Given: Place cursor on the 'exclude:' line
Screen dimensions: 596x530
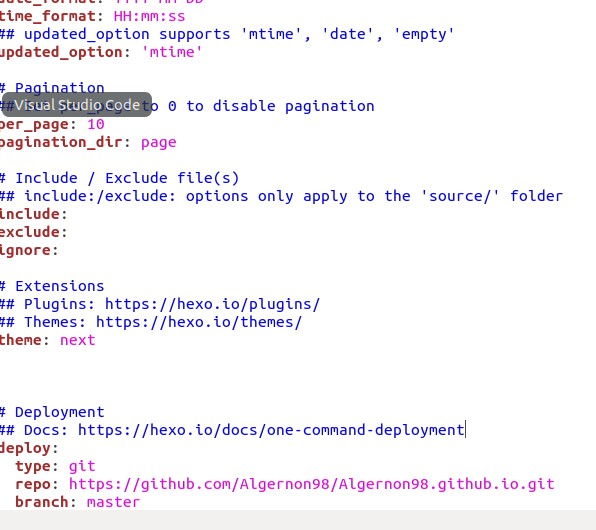Looking at the screenshot, I should pos(33,232).
